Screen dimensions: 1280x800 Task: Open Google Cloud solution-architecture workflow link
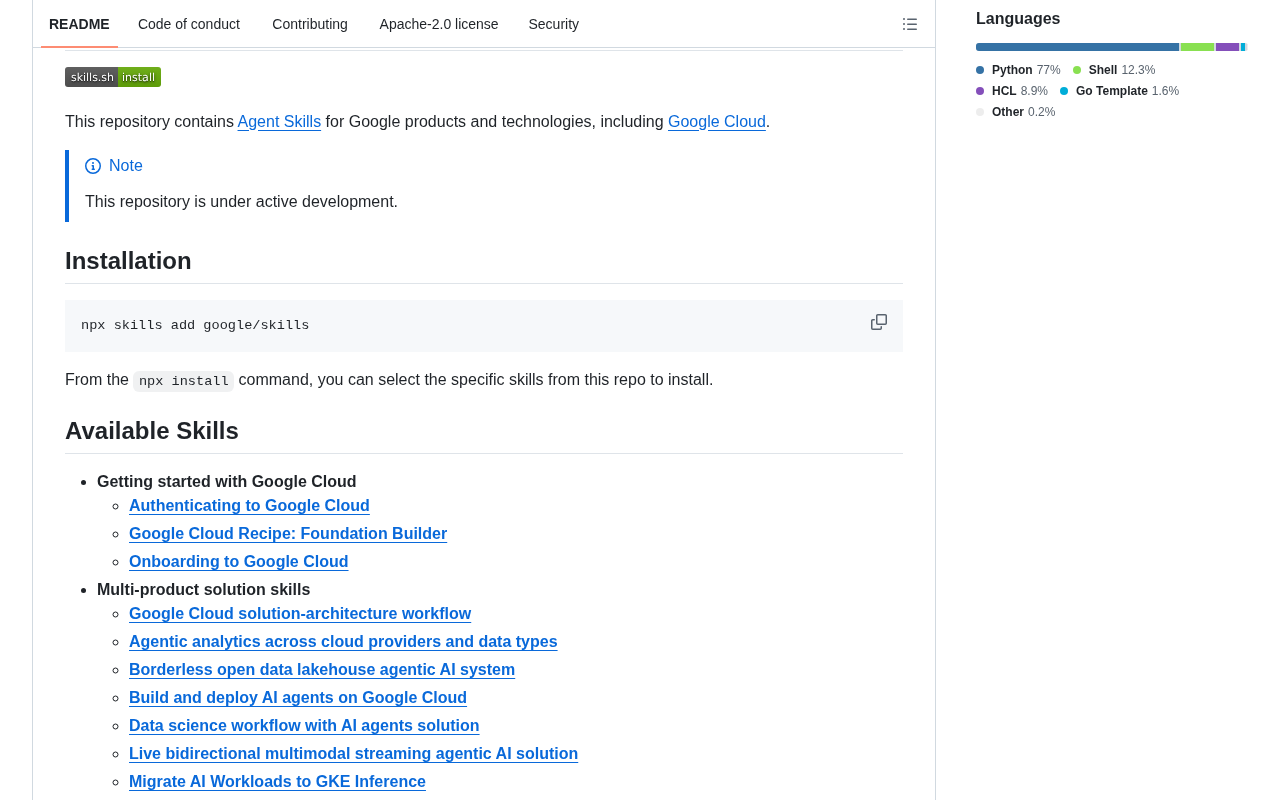(300, 614)
